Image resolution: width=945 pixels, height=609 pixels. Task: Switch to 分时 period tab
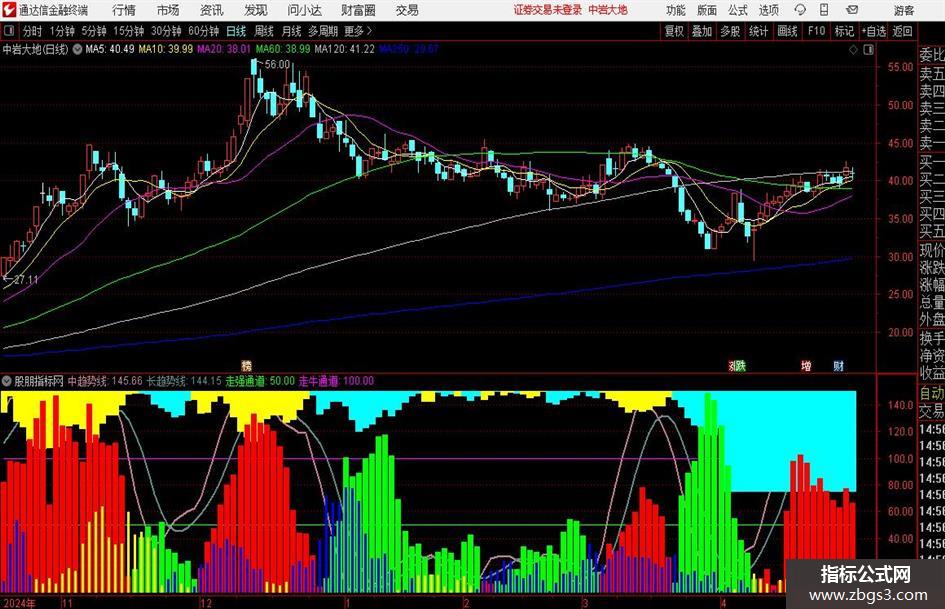[x=32, y=31]
